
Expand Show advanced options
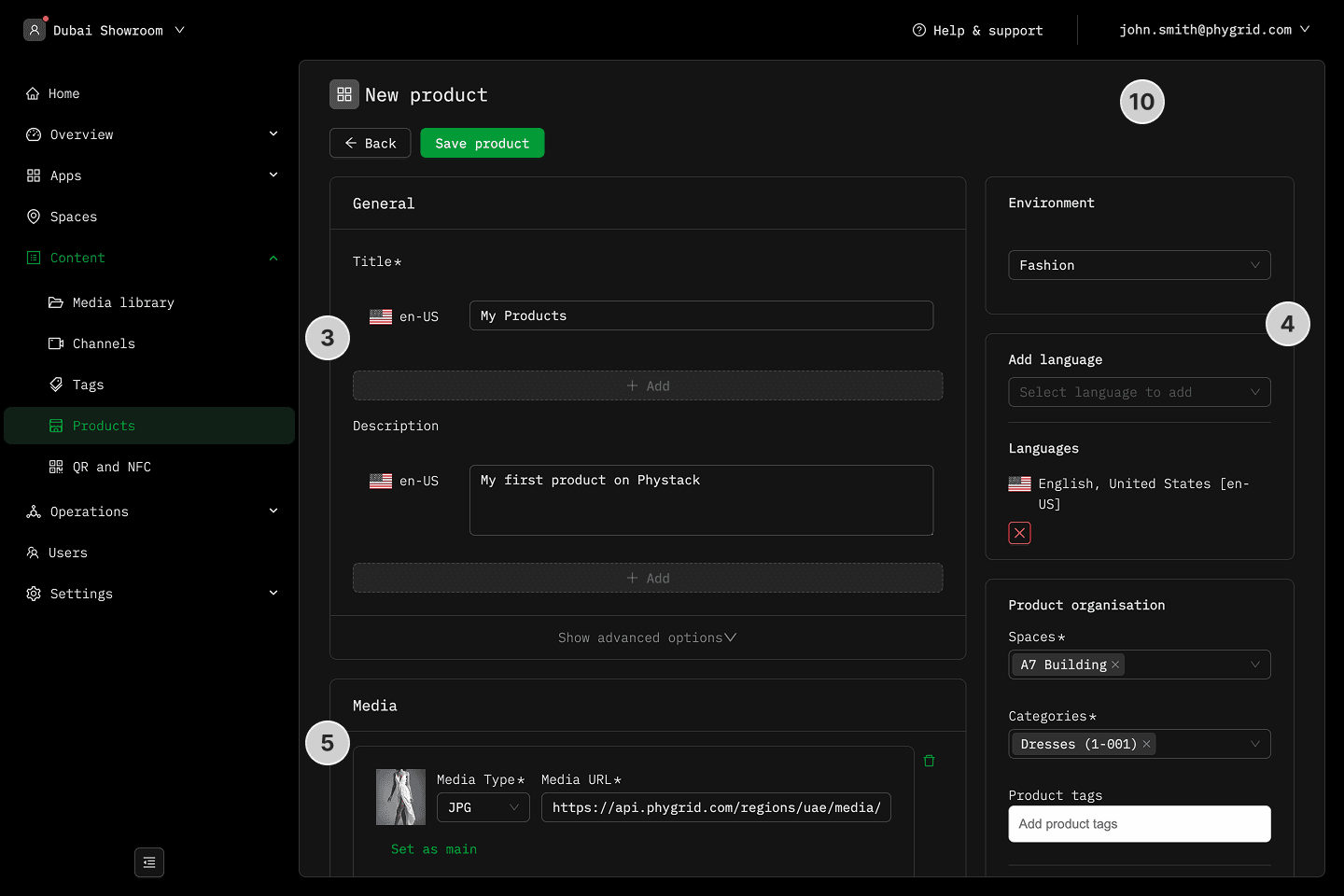(x=647, y=637)
